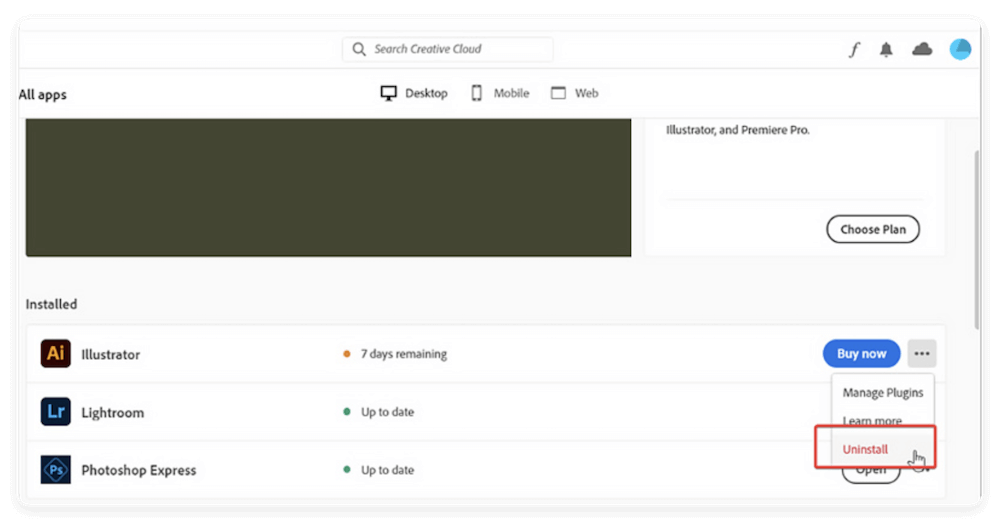Image resolution: width=1000 pixels, height=524 pixels.
Task: Open the account profile avatar
Action: [x=960, y=49]
